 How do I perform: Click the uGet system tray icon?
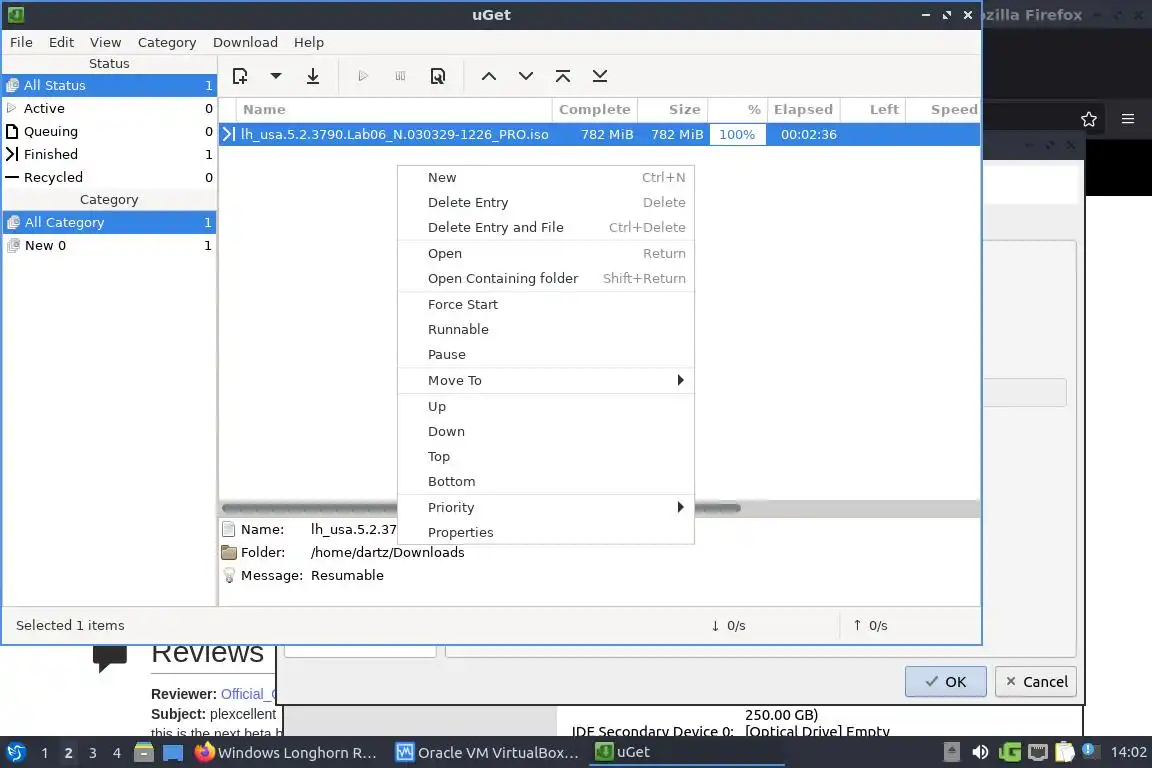(1009, 753)
